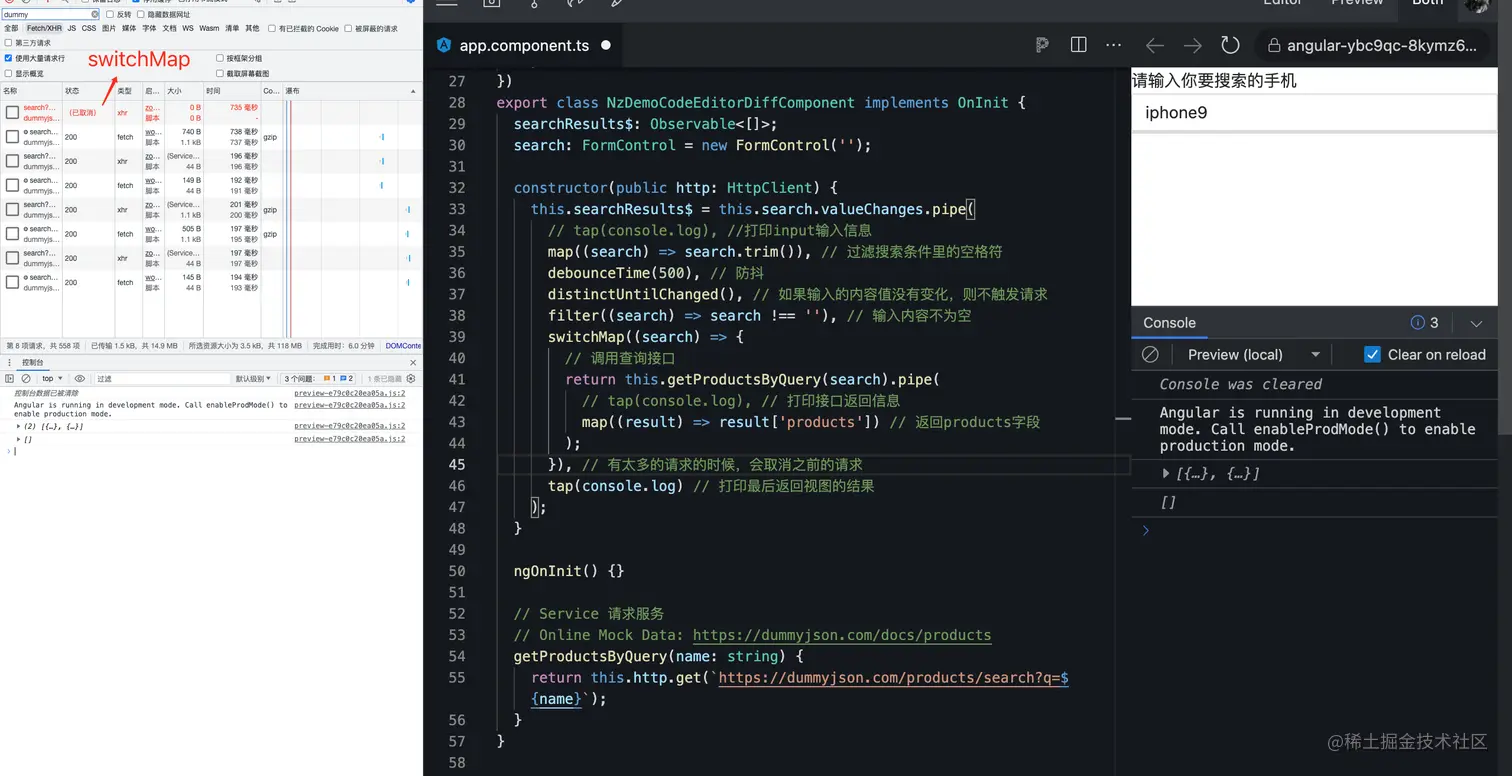The width and height of the screenshot is (1512, 776).
Task: Click the console info count badge showing 3
Action: tap(1424, 322)
